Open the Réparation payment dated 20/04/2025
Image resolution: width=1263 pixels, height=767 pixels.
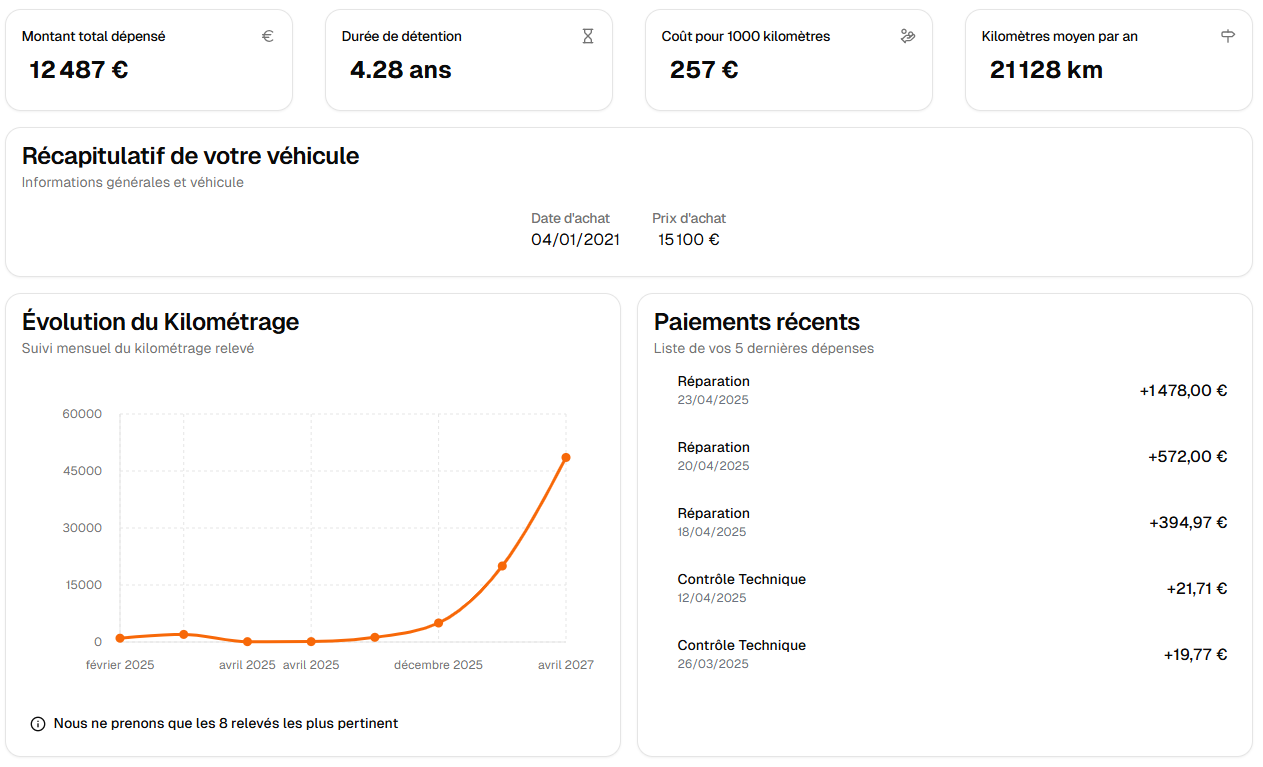point(713,456)
